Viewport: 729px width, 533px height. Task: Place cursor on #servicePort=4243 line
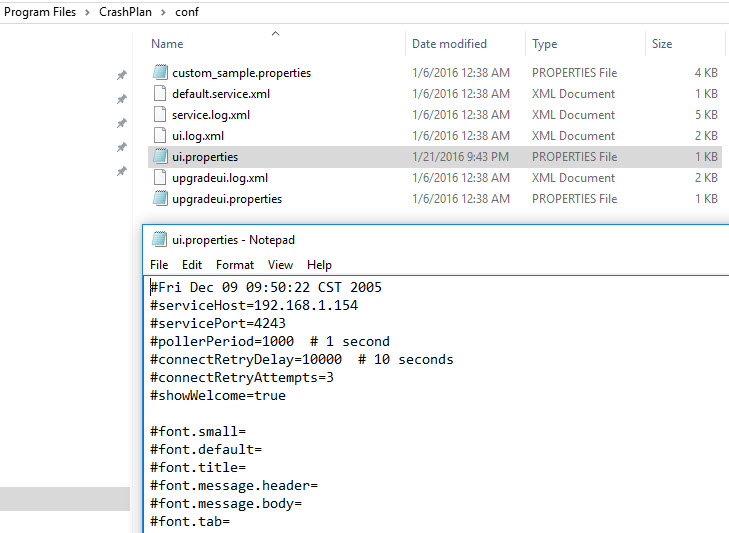tap(218, 323)
